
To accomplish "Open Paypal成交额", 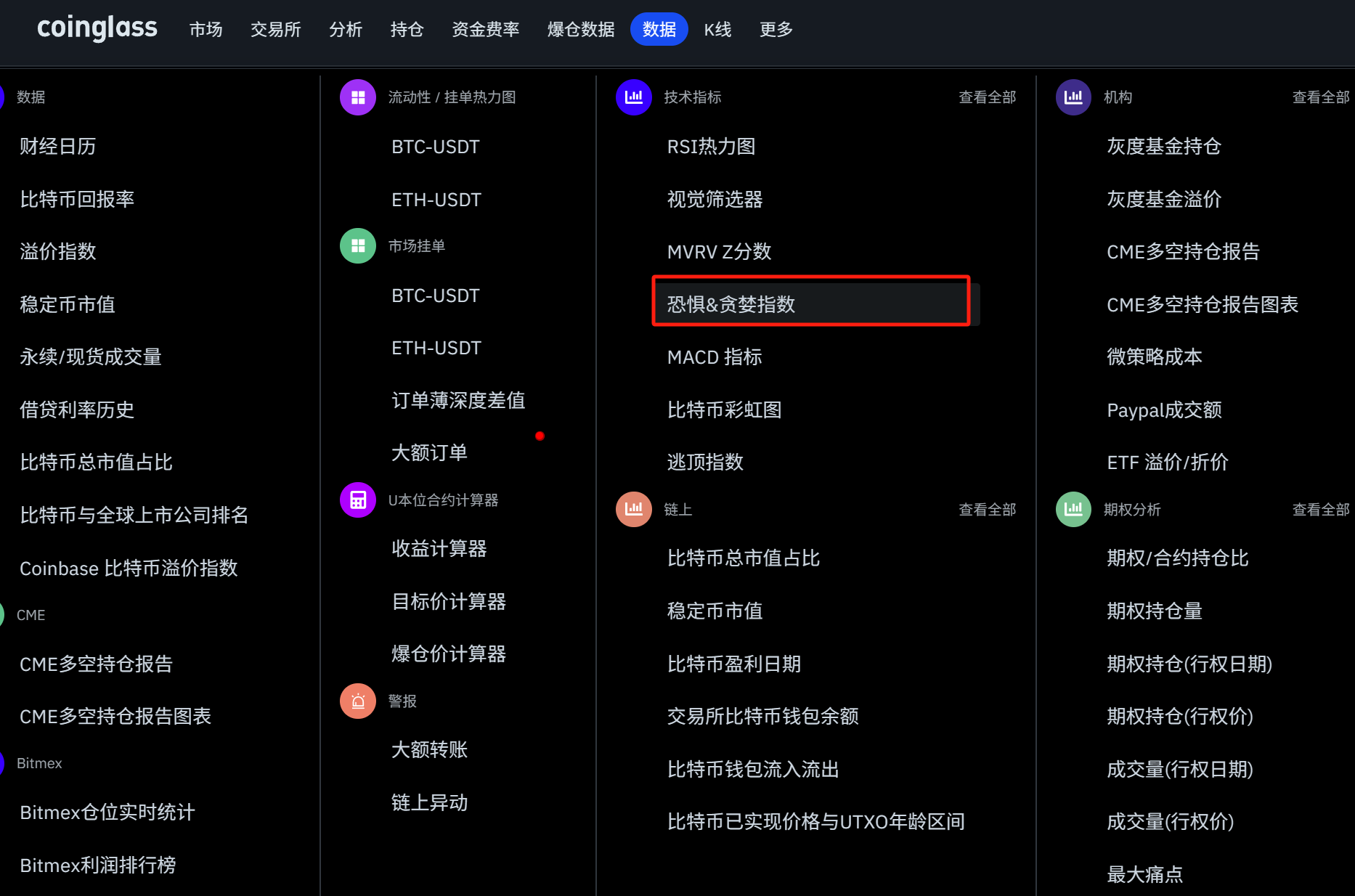I will coord(1164,410).
